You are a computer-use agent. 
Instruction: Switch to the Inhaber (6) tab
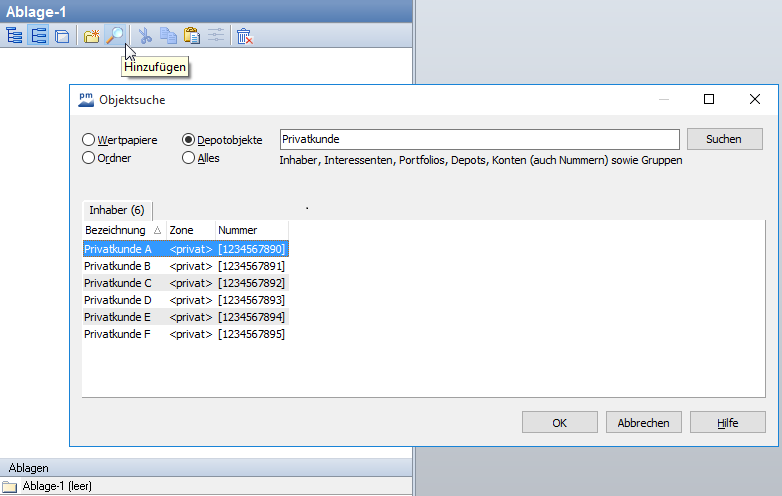(117, 210)
